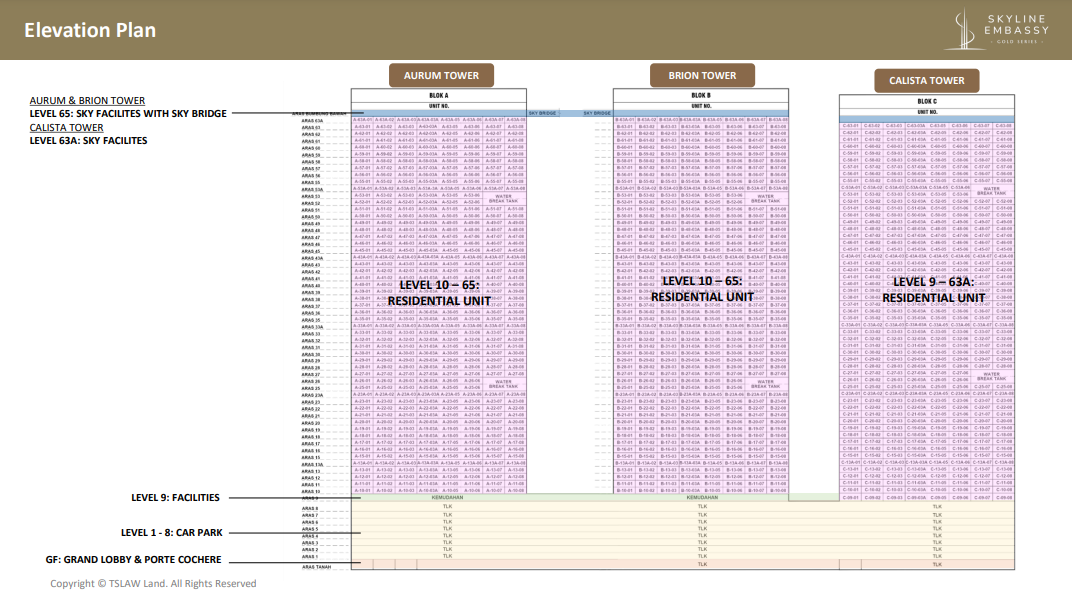Click the Level 1 - 8: Car Park label

pos(170,532)
